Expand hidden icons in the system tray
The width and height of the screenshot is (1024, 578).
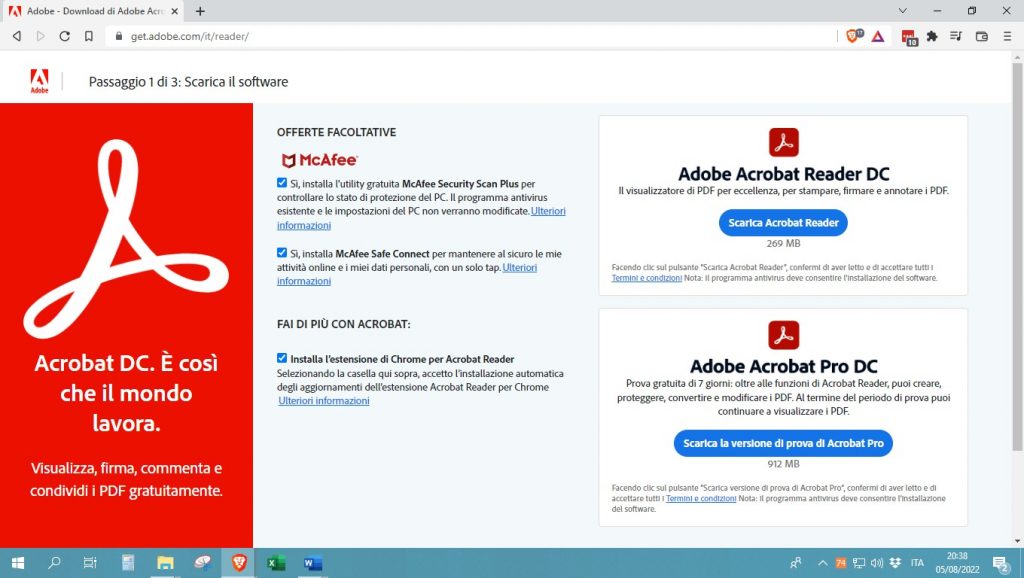click(822, 563)
